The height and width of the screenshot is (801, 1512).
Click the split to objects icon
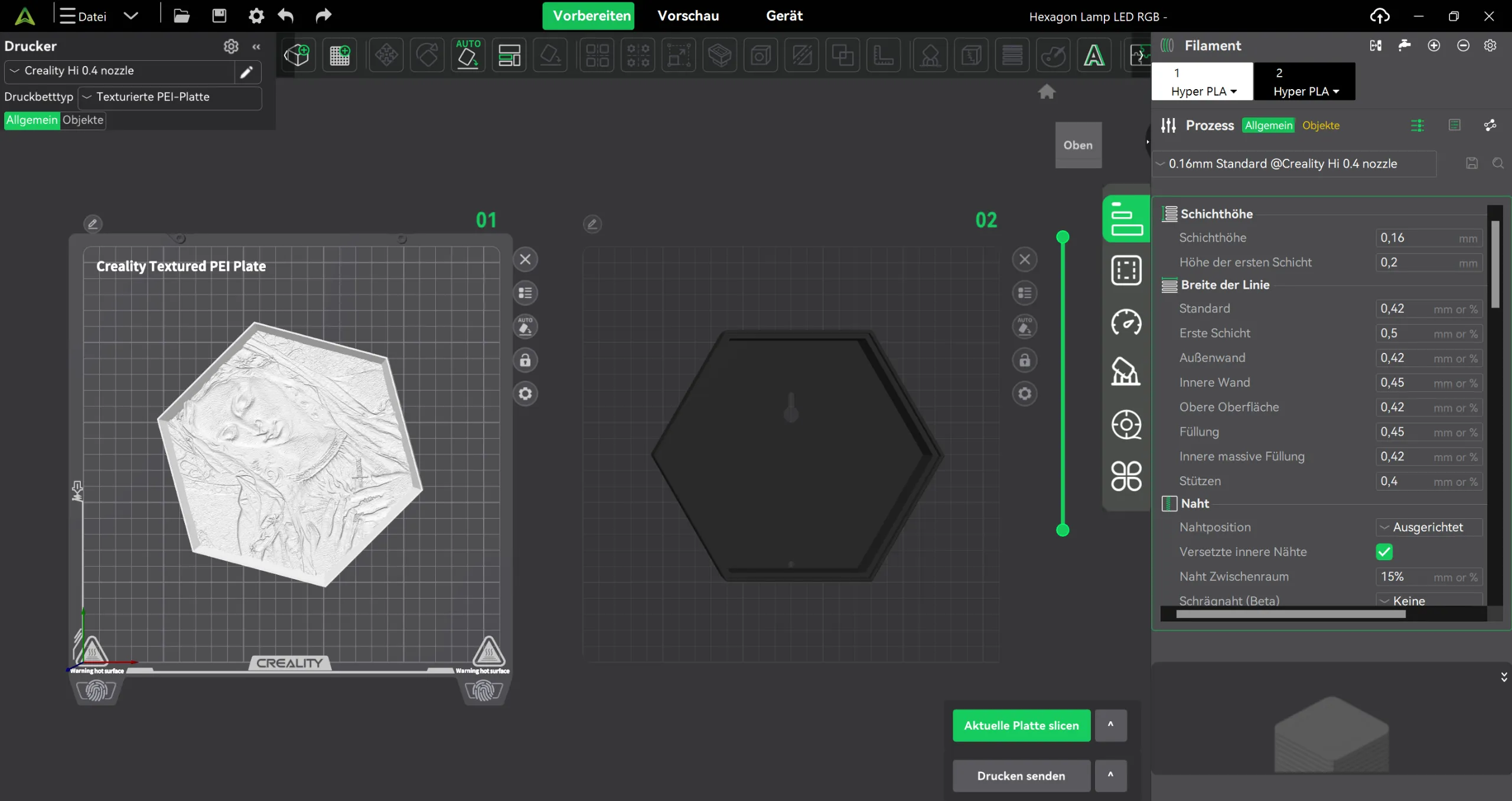(597, 55)
